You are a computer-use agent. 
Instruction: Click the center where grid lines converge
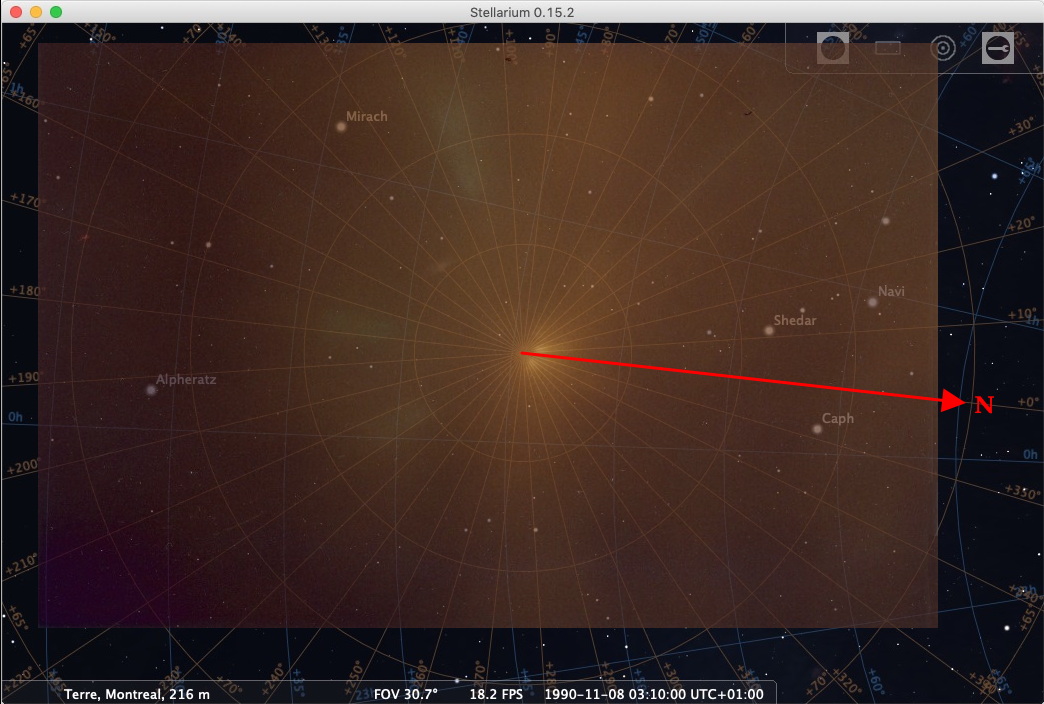pos(522,353)
